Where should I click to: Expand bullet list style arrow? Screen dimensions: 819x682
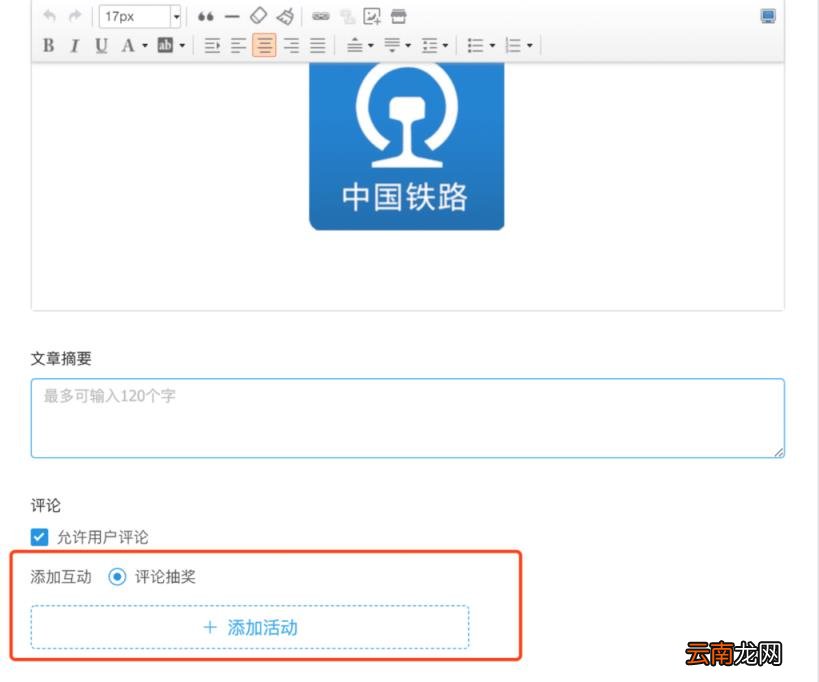(492, 45)
